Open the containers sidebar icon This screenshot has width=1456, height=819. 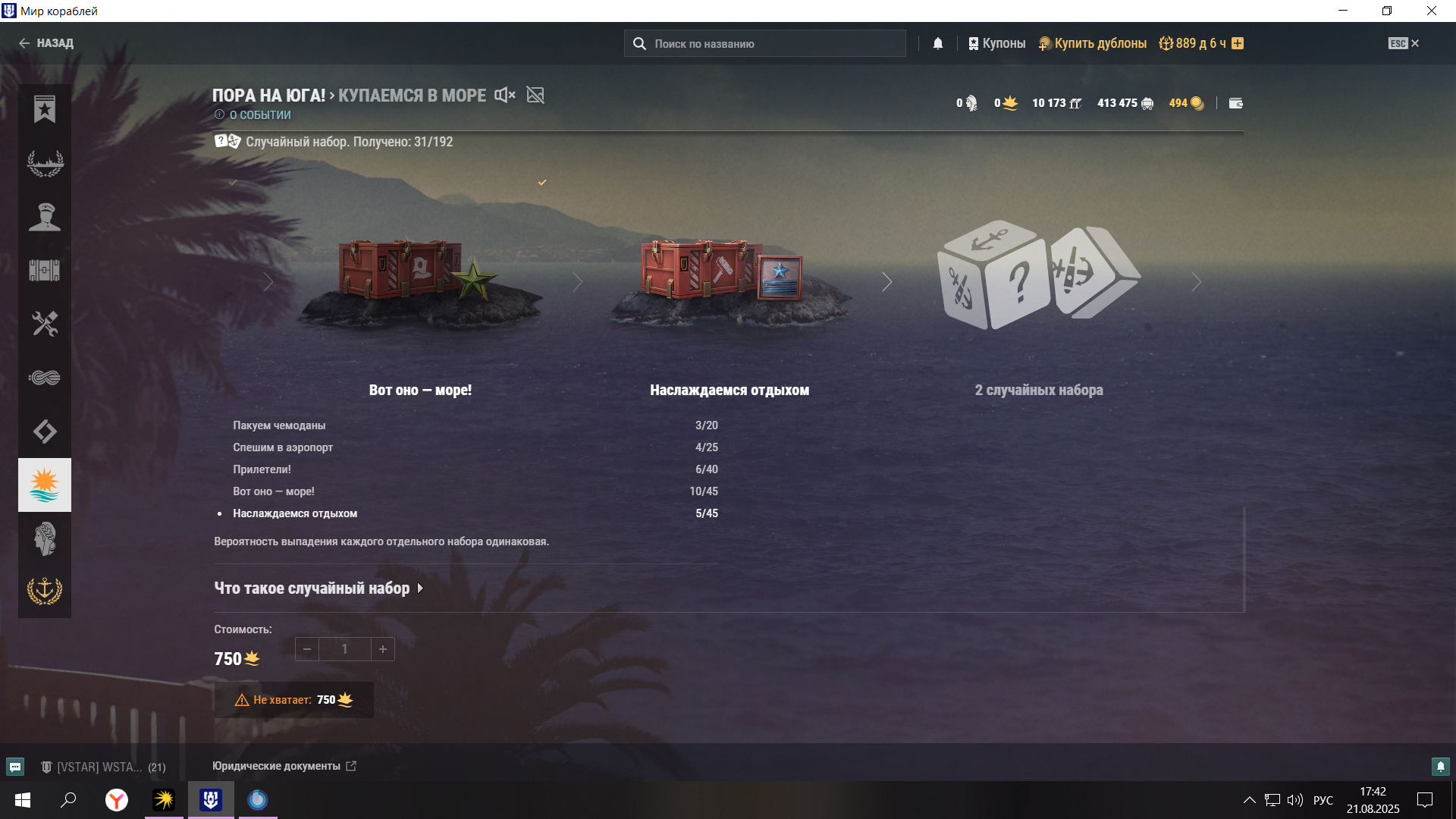45,270
